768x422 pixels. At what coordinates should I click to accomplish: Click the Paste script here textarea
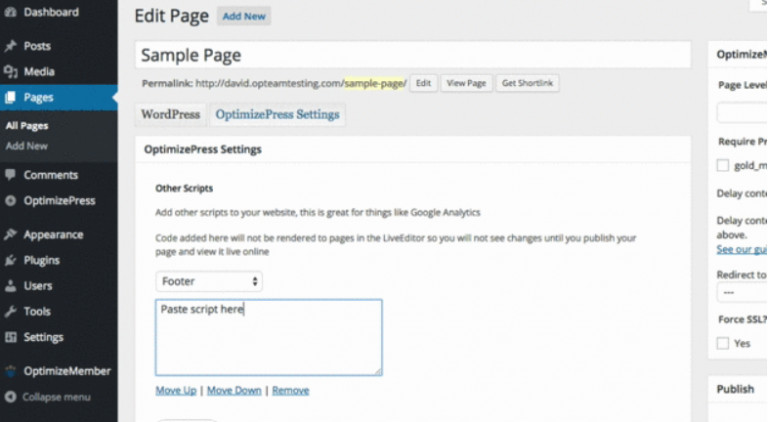click(x=269, y=337)
